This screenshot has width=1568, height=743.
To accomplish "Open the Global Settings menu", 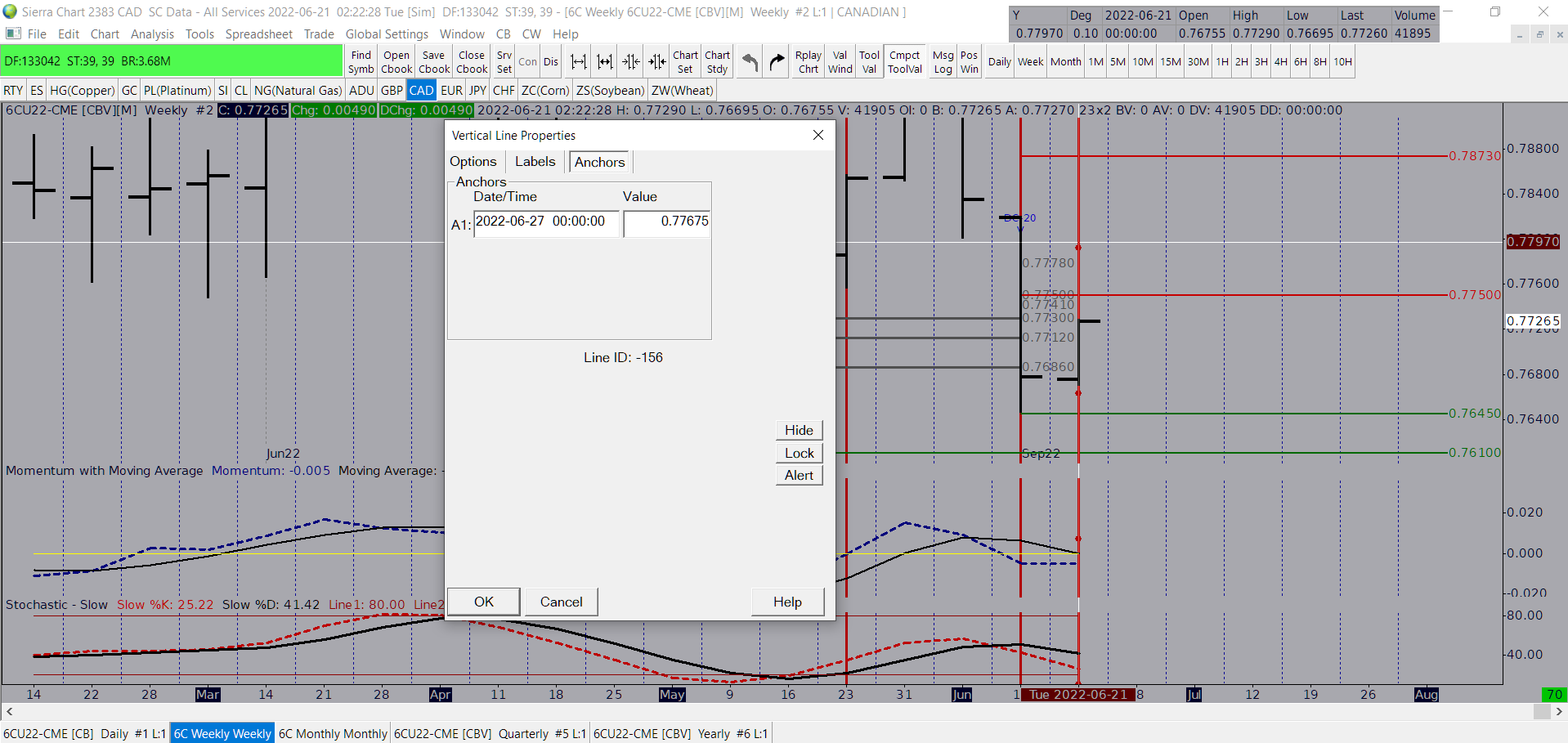I will [x=387, y=34].
